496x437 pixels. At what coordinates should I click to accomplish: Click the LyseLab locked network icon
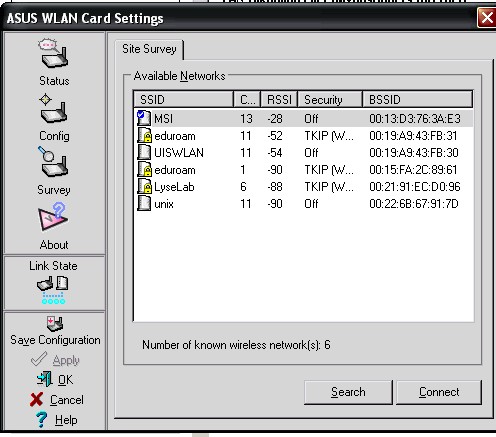pyautogui.click(x=145, y=187)
